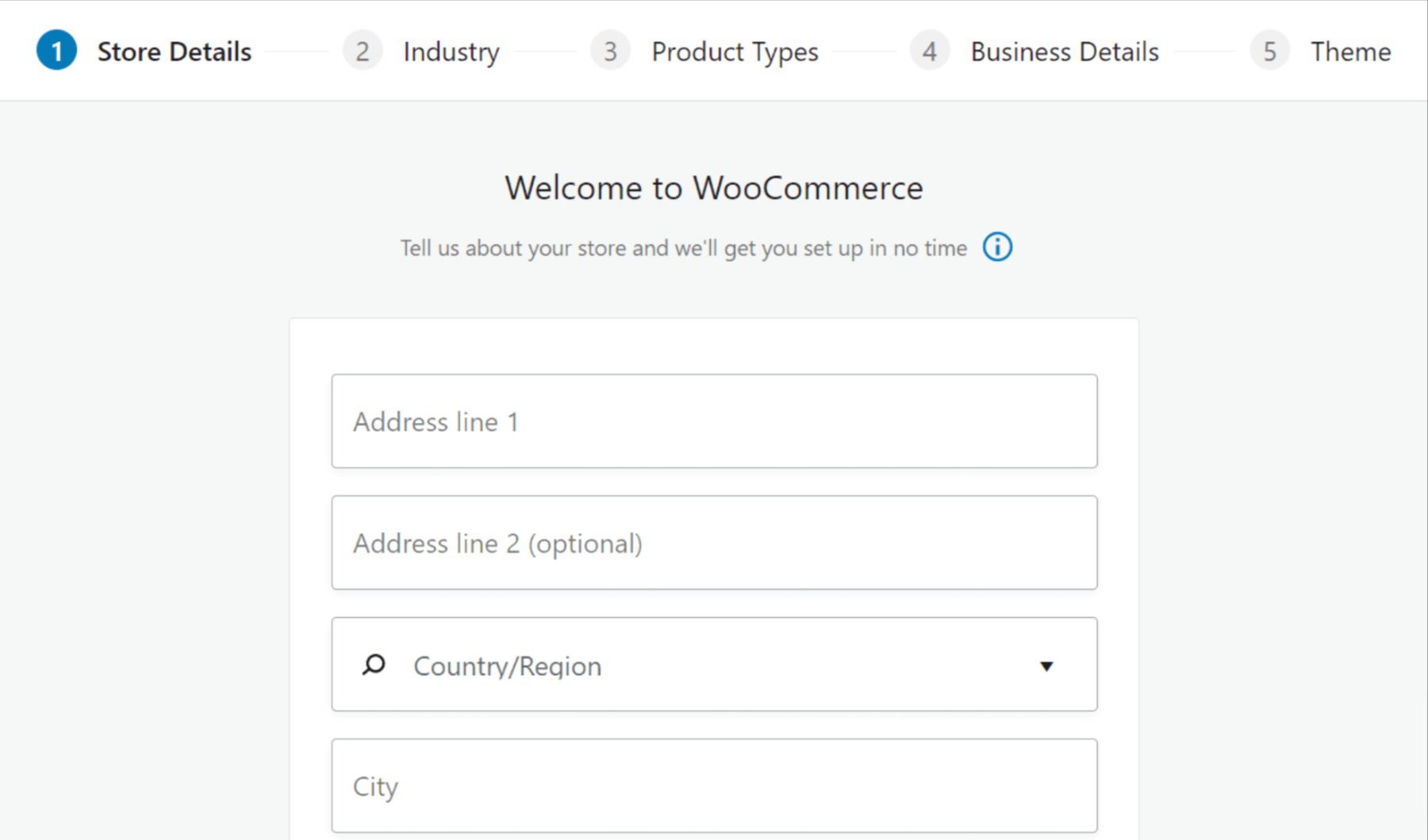Click the WooCommerce welcome heading
Screen dimensions: 1428x840
(713, 188)
